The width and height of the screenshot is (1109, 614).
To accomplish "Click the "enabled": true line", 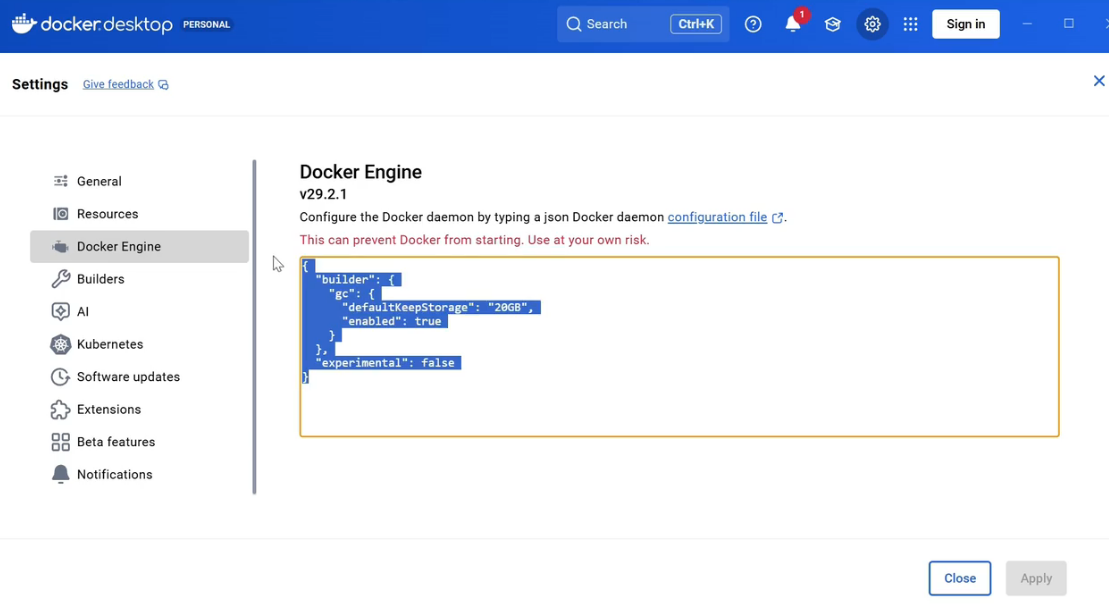I will (x=392, y=321).
